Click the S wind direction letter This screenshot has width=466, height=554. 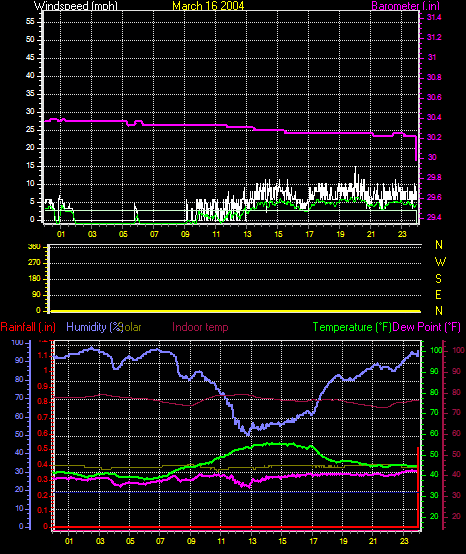click(x=438, y=278)
